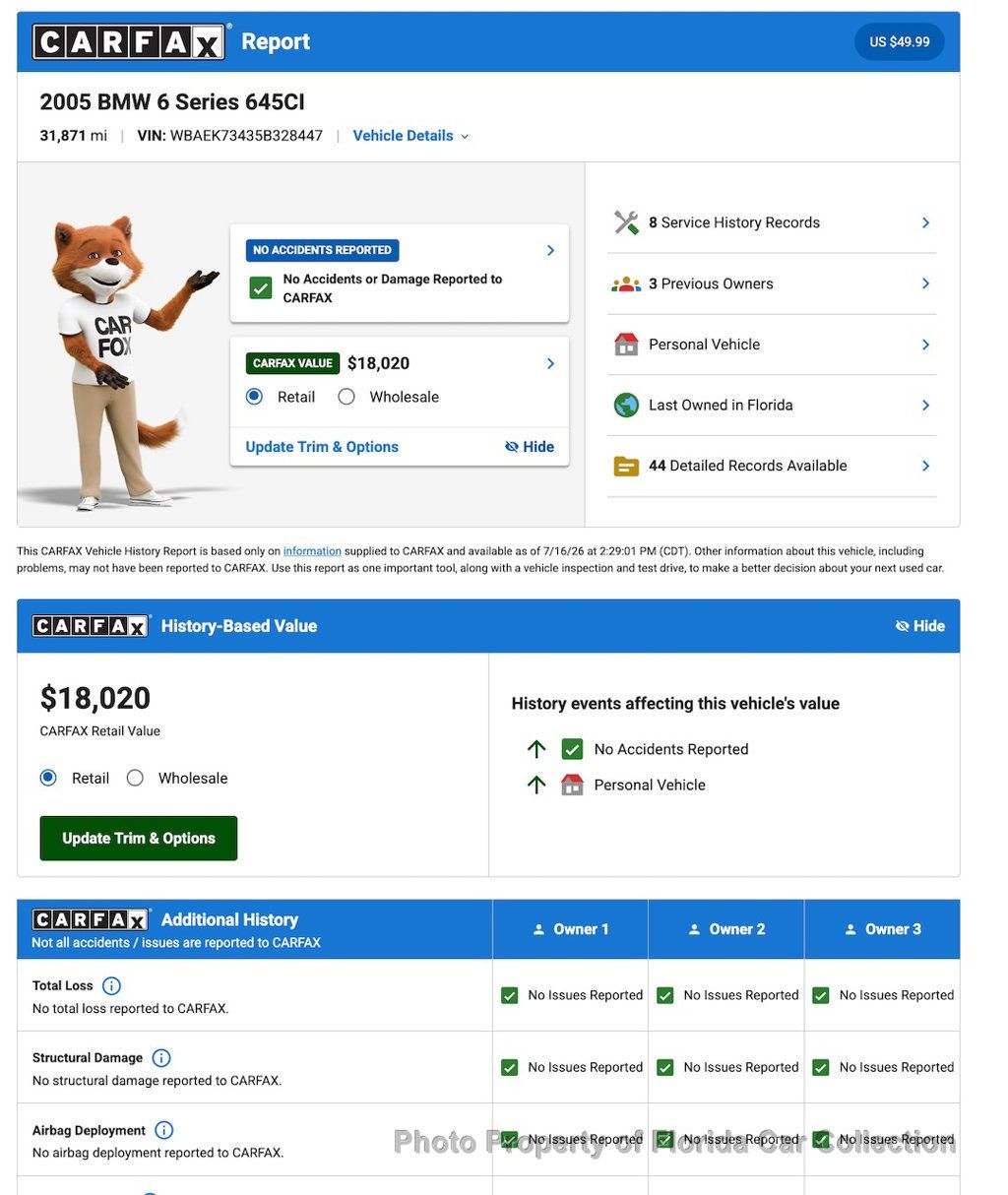Open the Airbag Deployment info icon
Image resolution: width=1008 pixels, height=1195 pixels.
point(164,1130)
